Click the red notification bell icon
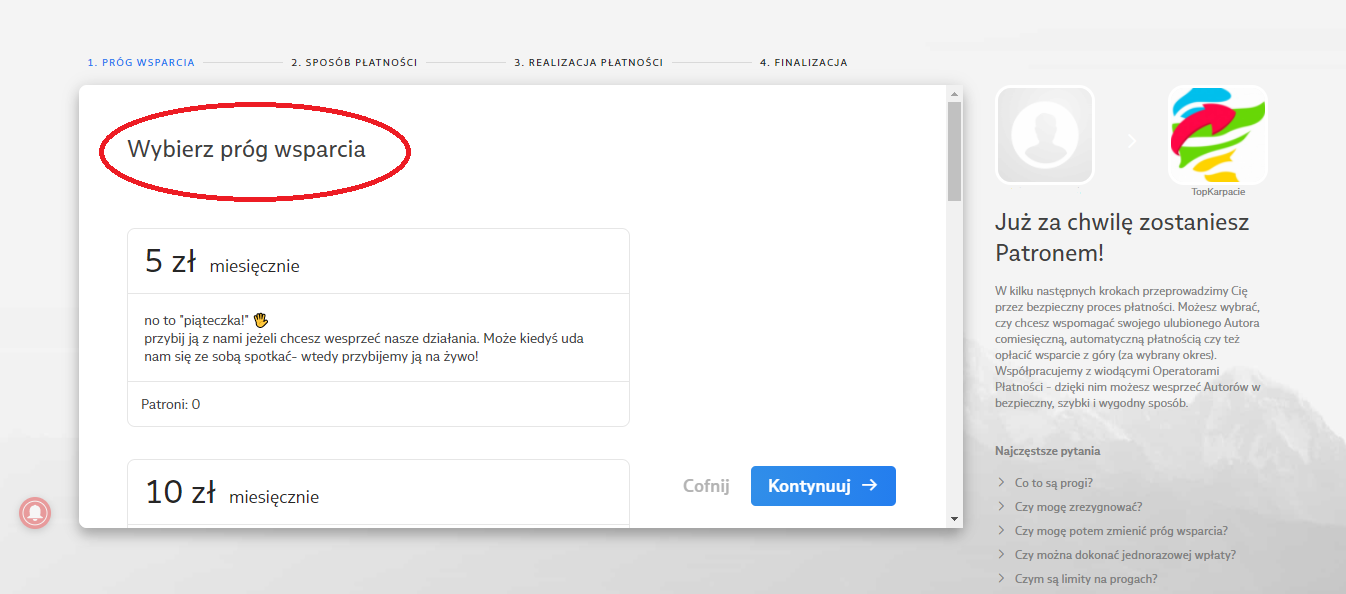Screen dimensions: 1346x594 click(35, 513)
